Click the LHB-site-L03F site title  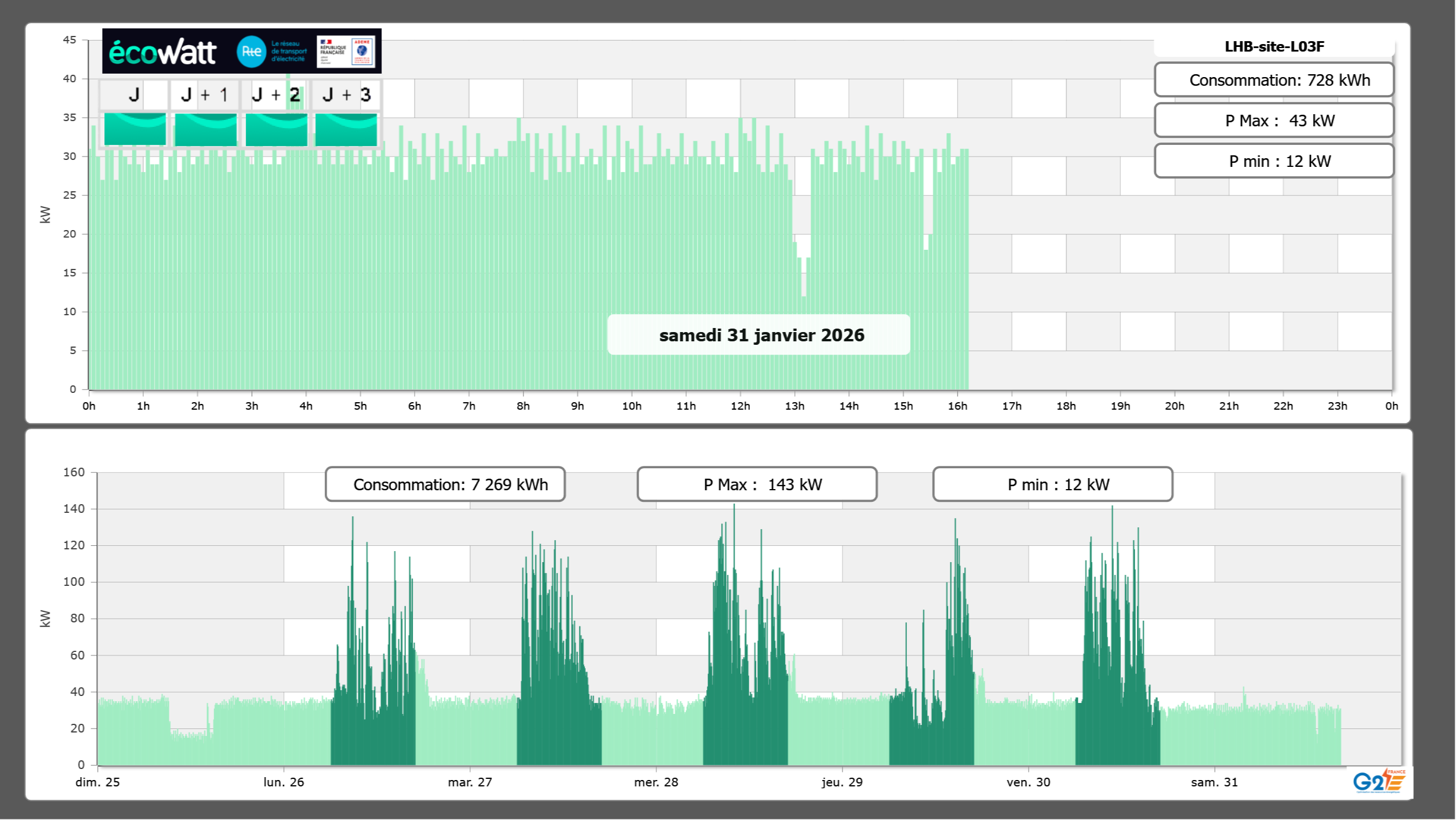coord(1273,46)
